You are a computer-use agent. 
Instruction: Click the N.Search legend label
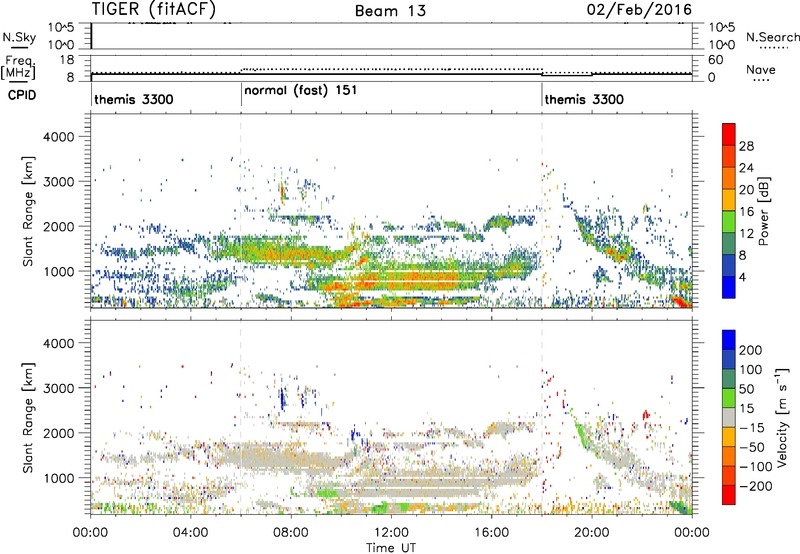[772, 37]
